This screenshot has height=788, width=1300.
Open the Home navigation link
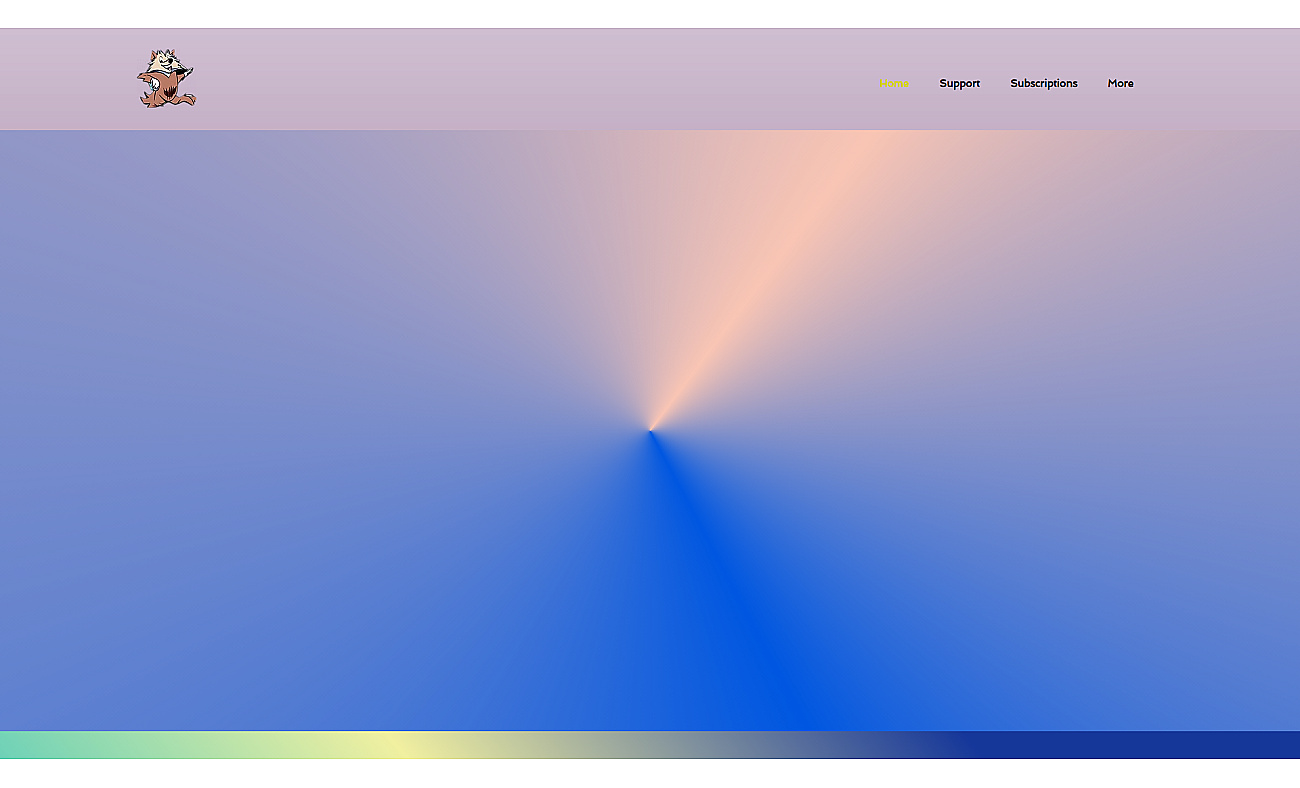[894, 83]
